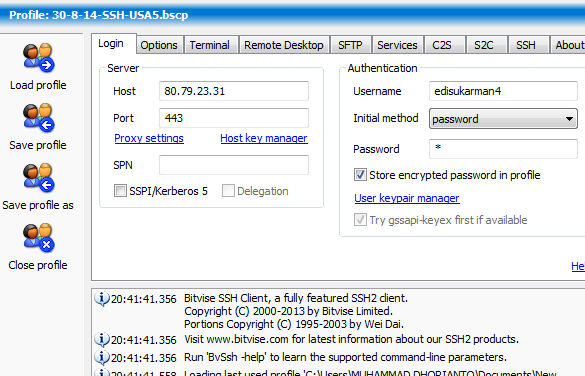Click the 'Run BvSsh -help' log message
This screenshot has width=585, height=376.
coord(345,357)
